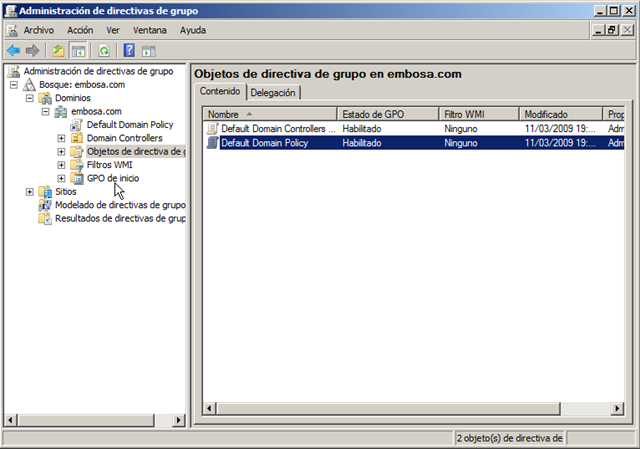Screen dimensions: 640x449
Task: Click the Forward arrow toolbar icon
Action: [x=33, y=50]
